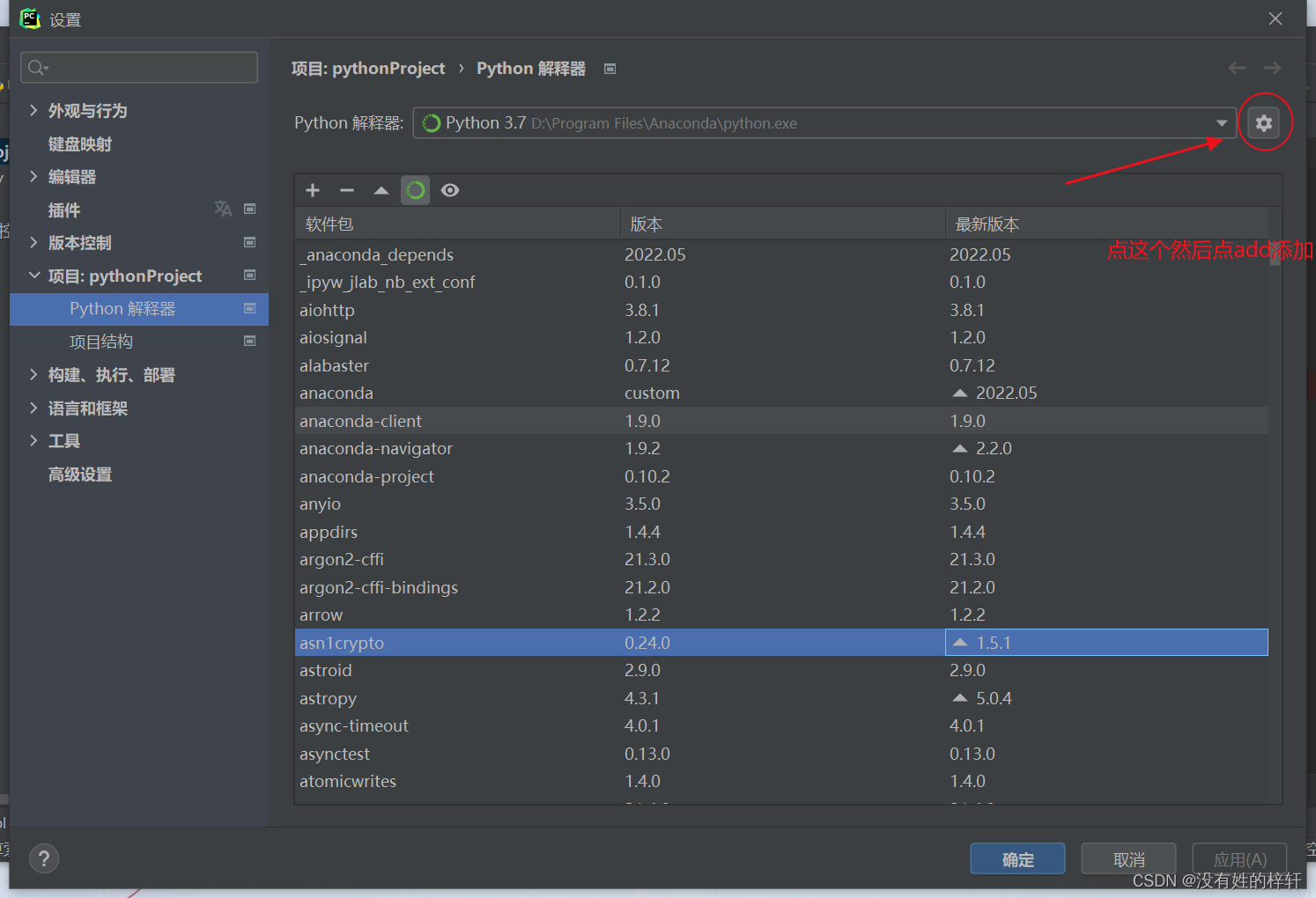Close the settings dialog window

[x=1275, y=18]
